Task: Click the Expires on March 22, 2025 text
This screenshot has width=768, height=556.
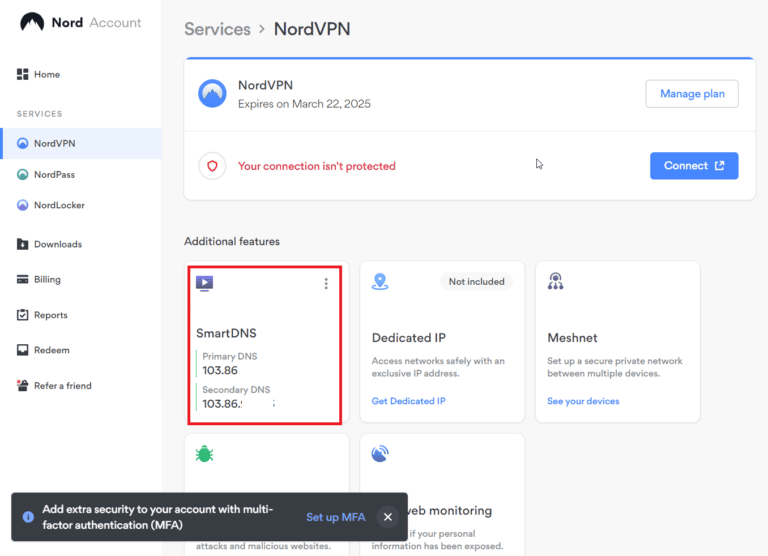Action: pos(304,104)
